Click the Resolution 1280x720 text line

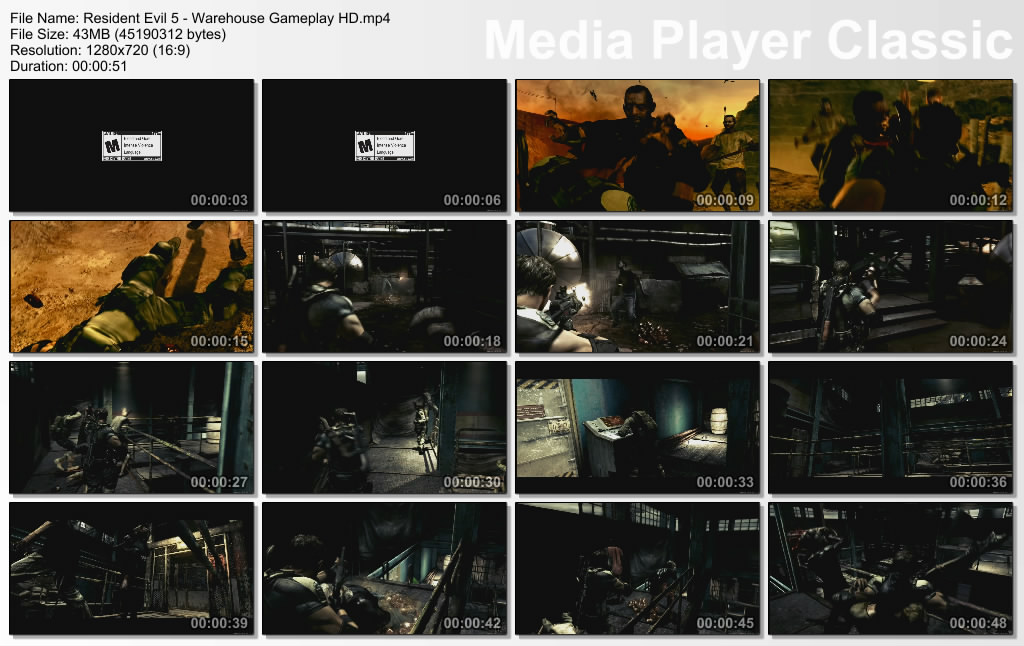pyautogui.click(x=100, y=50)
